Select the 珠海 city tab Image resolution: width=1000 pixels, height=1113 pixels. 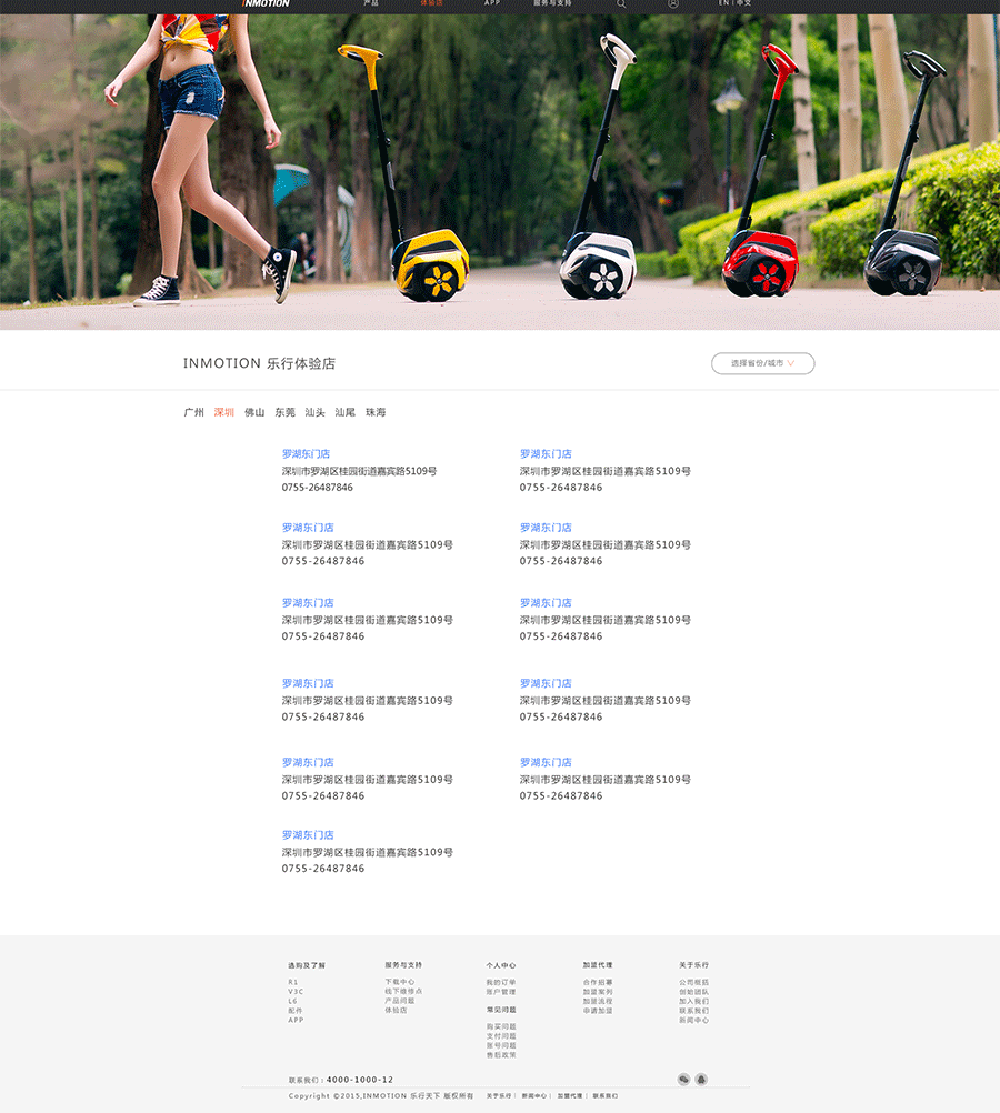click(376, 412)
